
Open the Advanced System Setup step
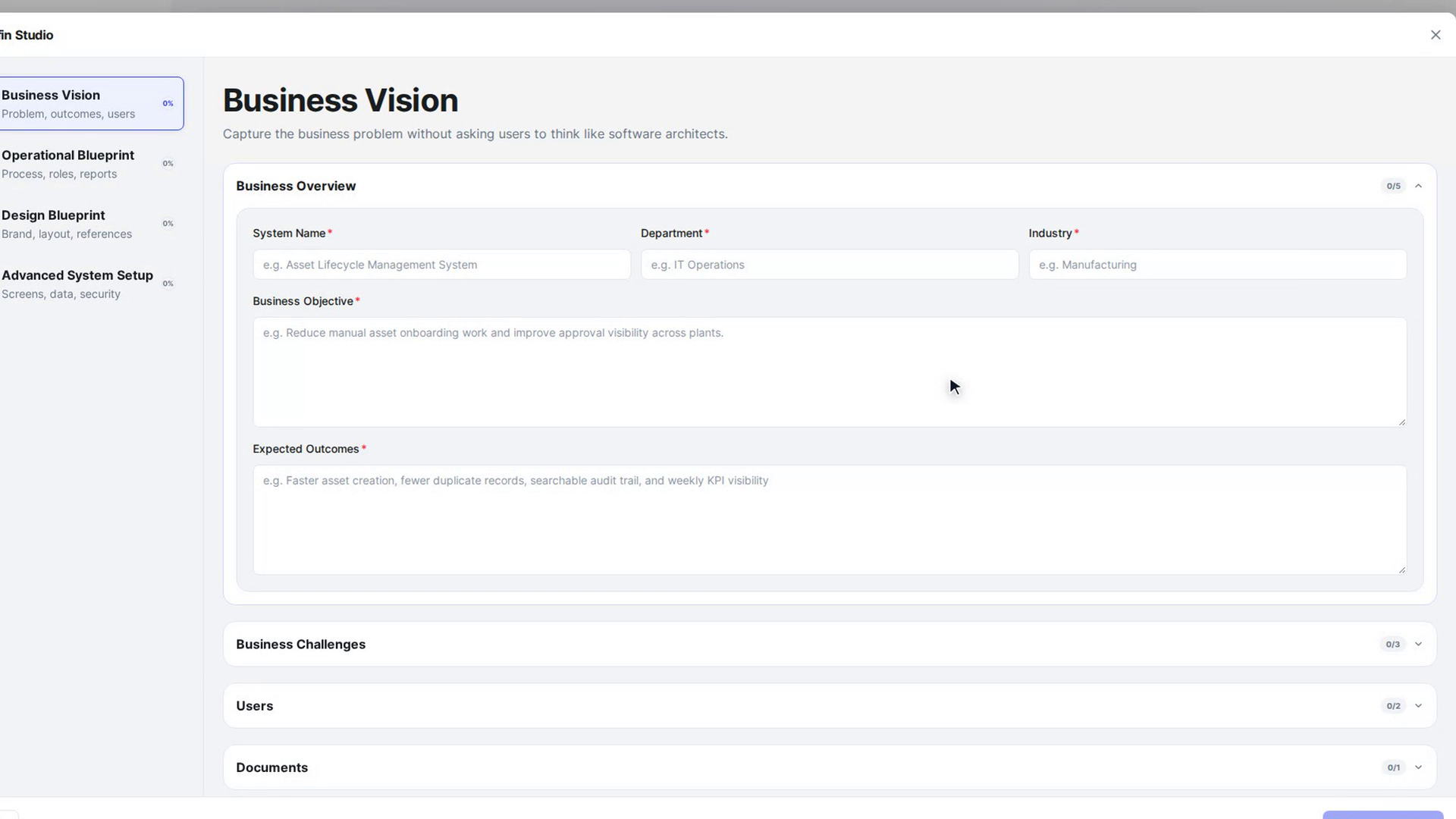pos(91,284)
